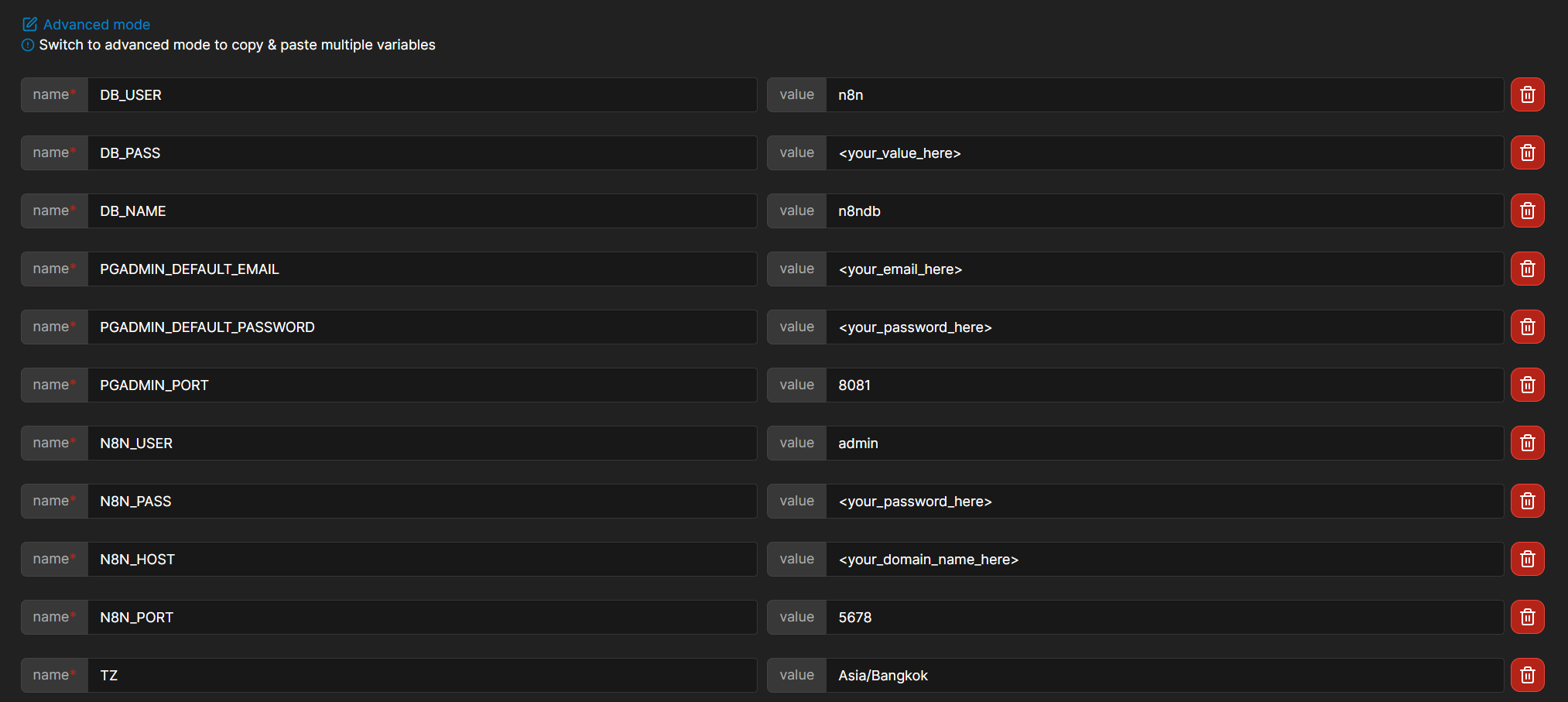
Task: Delete the N8N_USER variable
Action: pos(1527,443)
